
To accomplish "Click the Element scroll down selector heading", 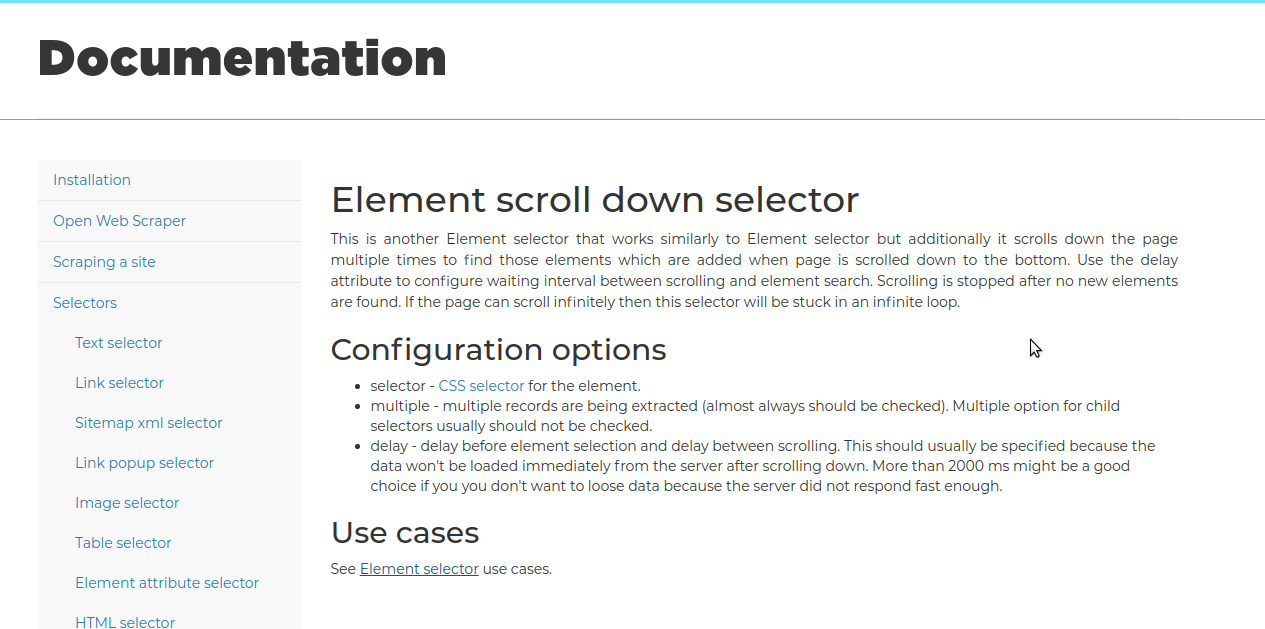I will click(x=594, y=200).
